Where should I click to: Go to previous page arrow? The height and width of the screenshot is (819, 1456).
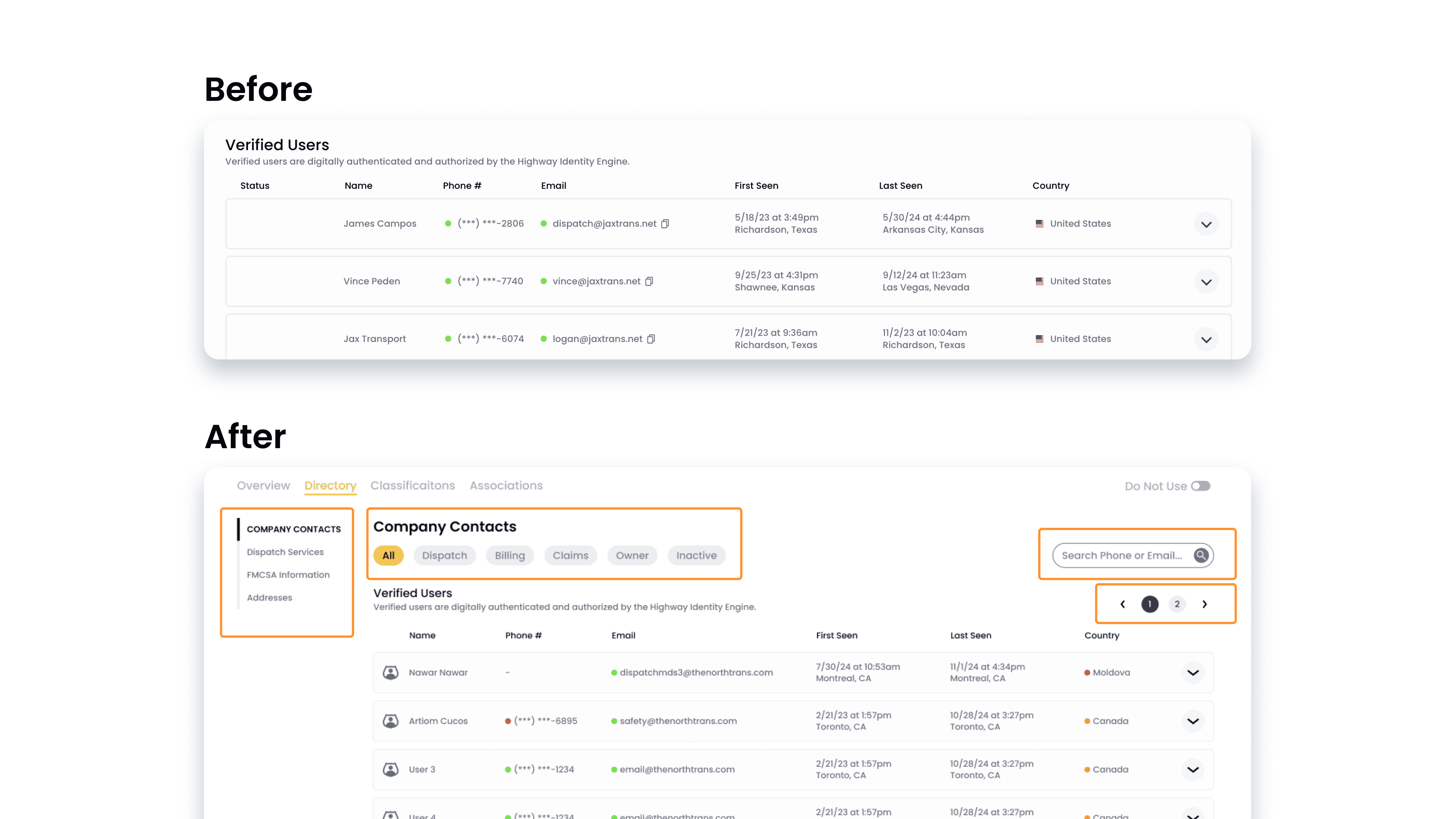[x=1123, y=604]
